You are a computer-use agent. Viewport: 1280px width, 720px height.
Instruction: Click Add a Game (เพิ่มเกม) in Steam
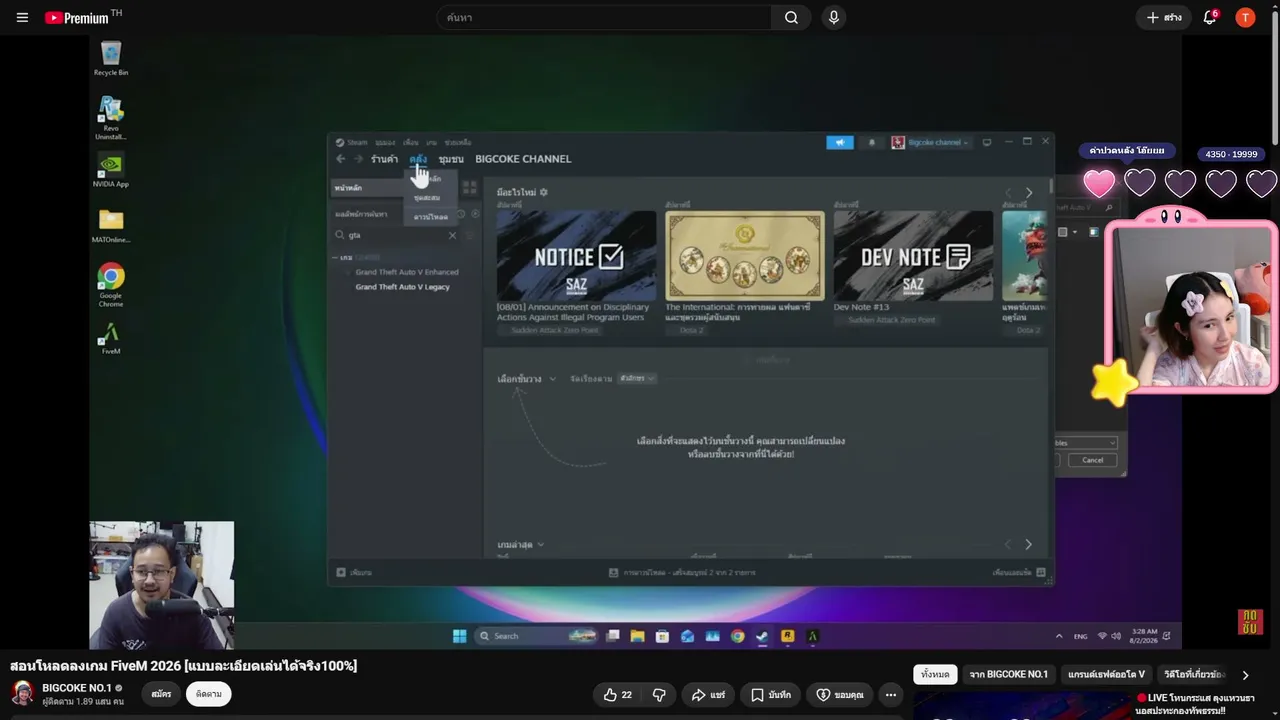pos(354,573)
